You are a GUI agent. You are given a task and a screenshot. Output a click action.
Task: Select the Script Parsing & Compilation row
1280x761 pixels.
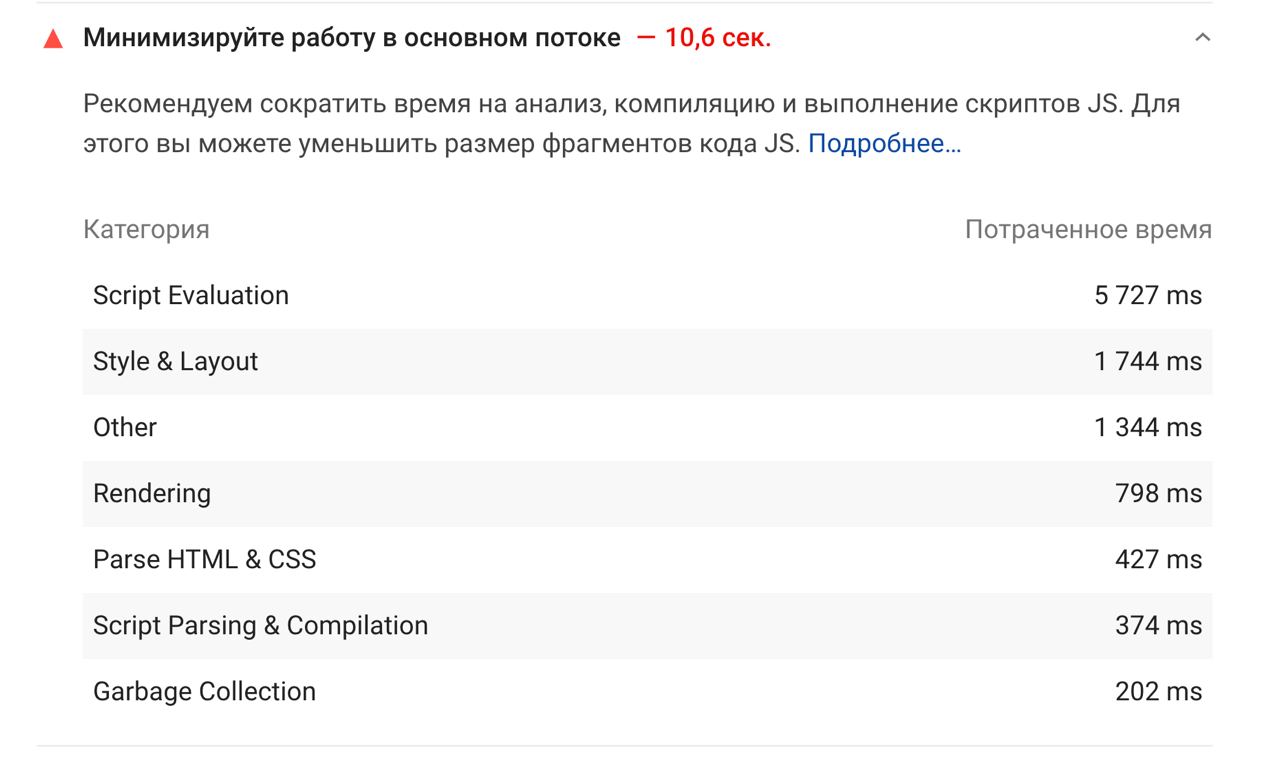[x=647, y=626]
